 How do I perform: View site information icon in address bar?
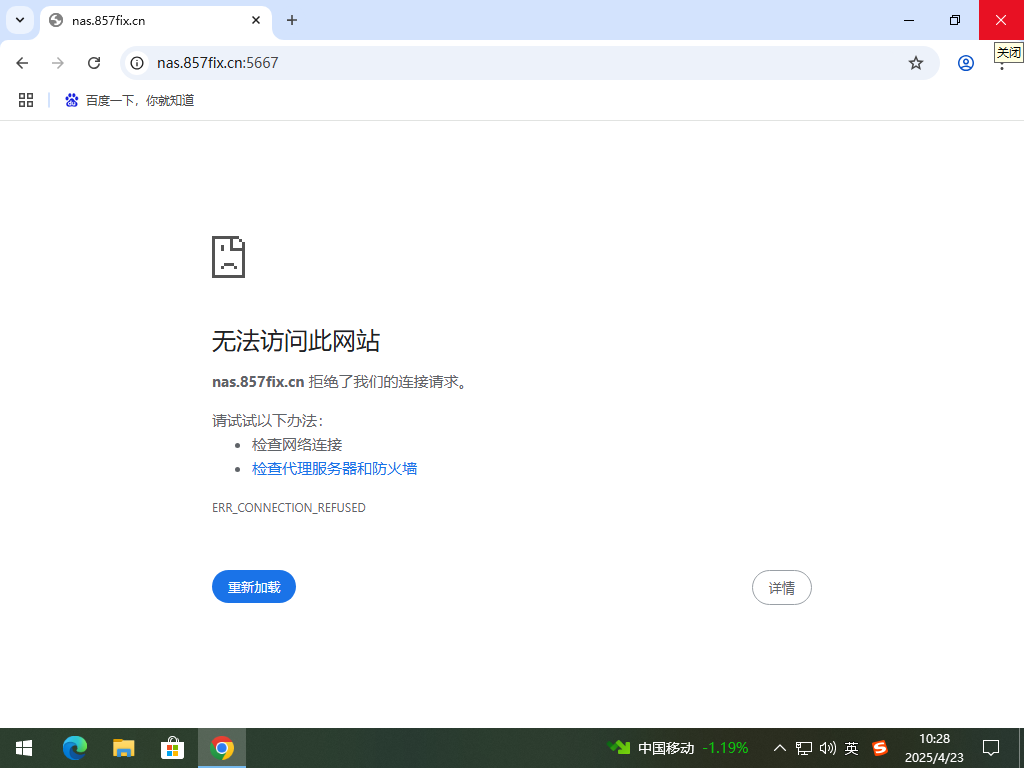(x=136, y=63)
